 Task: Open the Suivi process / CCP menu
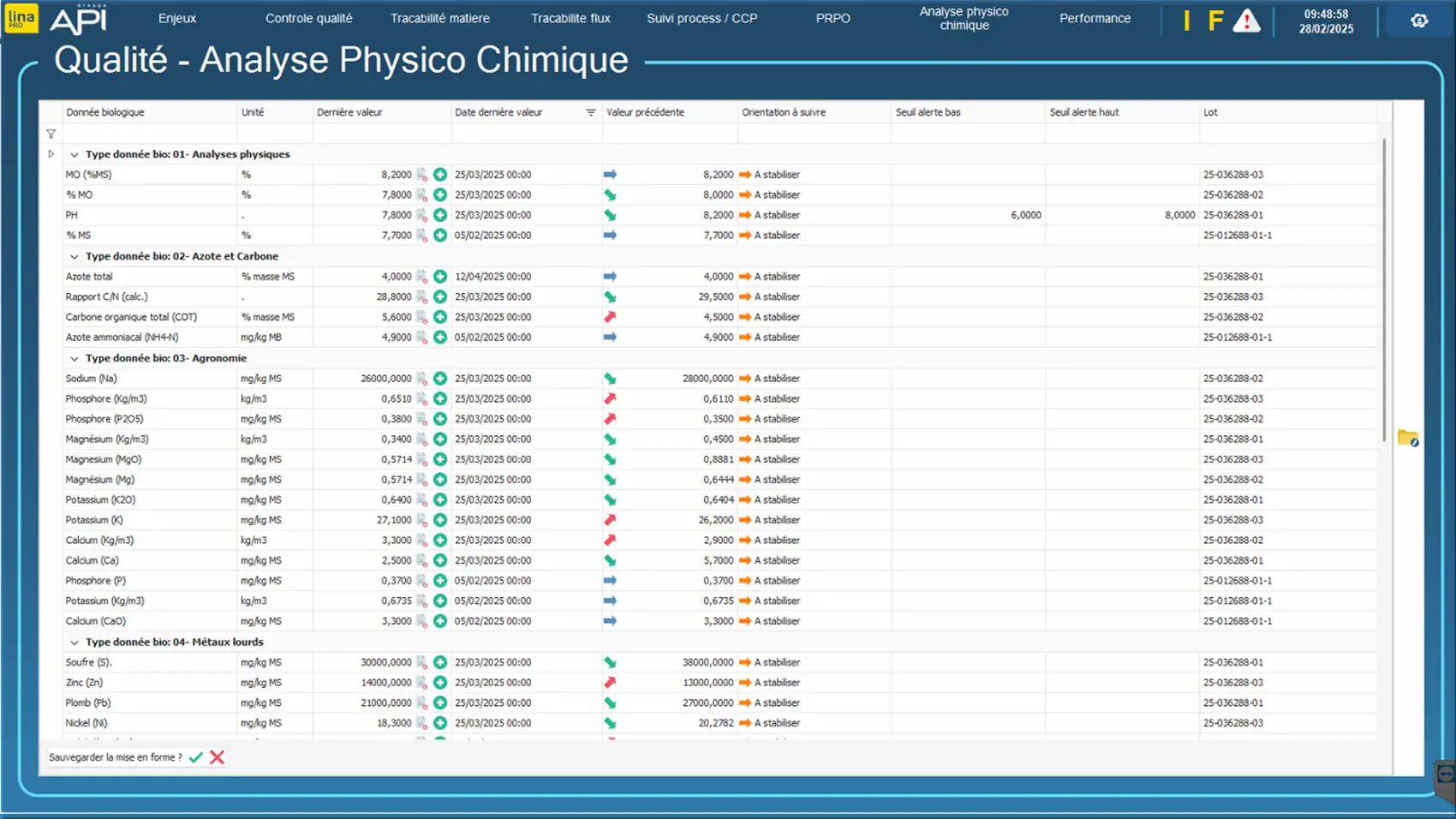tap(701, 18)
